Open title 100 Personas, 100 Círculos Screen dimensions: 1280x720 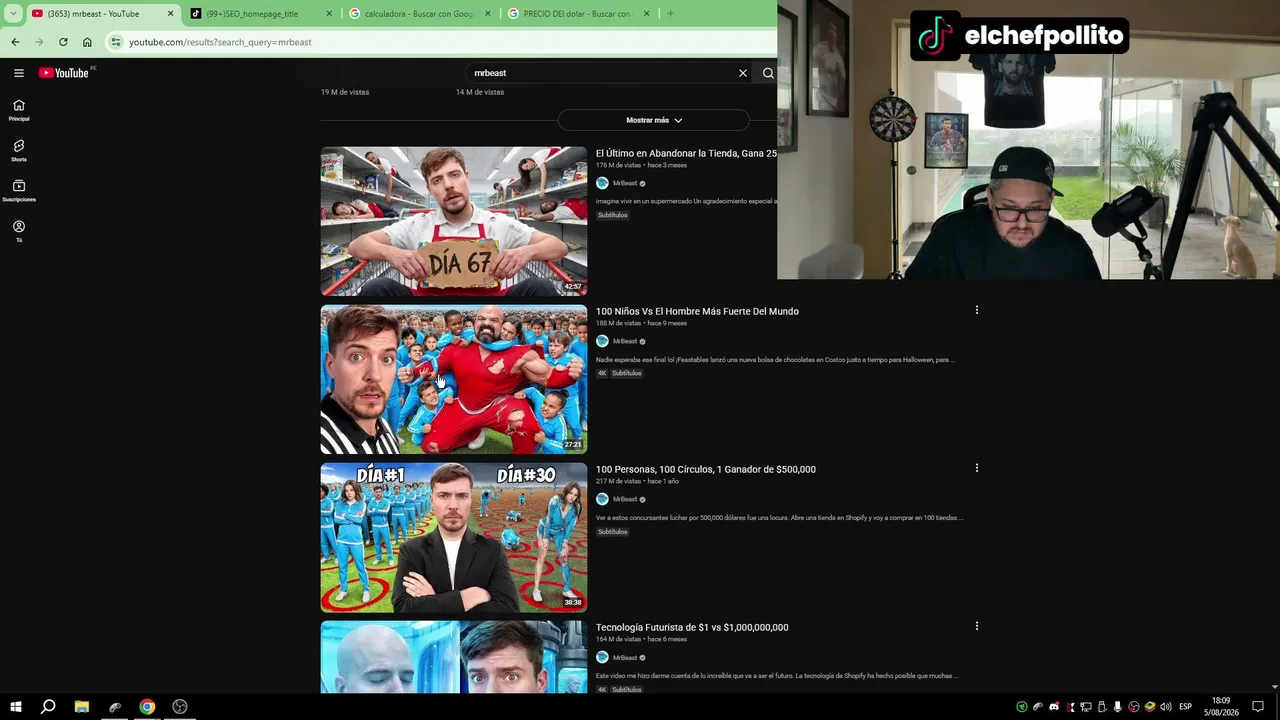(706, 470)
